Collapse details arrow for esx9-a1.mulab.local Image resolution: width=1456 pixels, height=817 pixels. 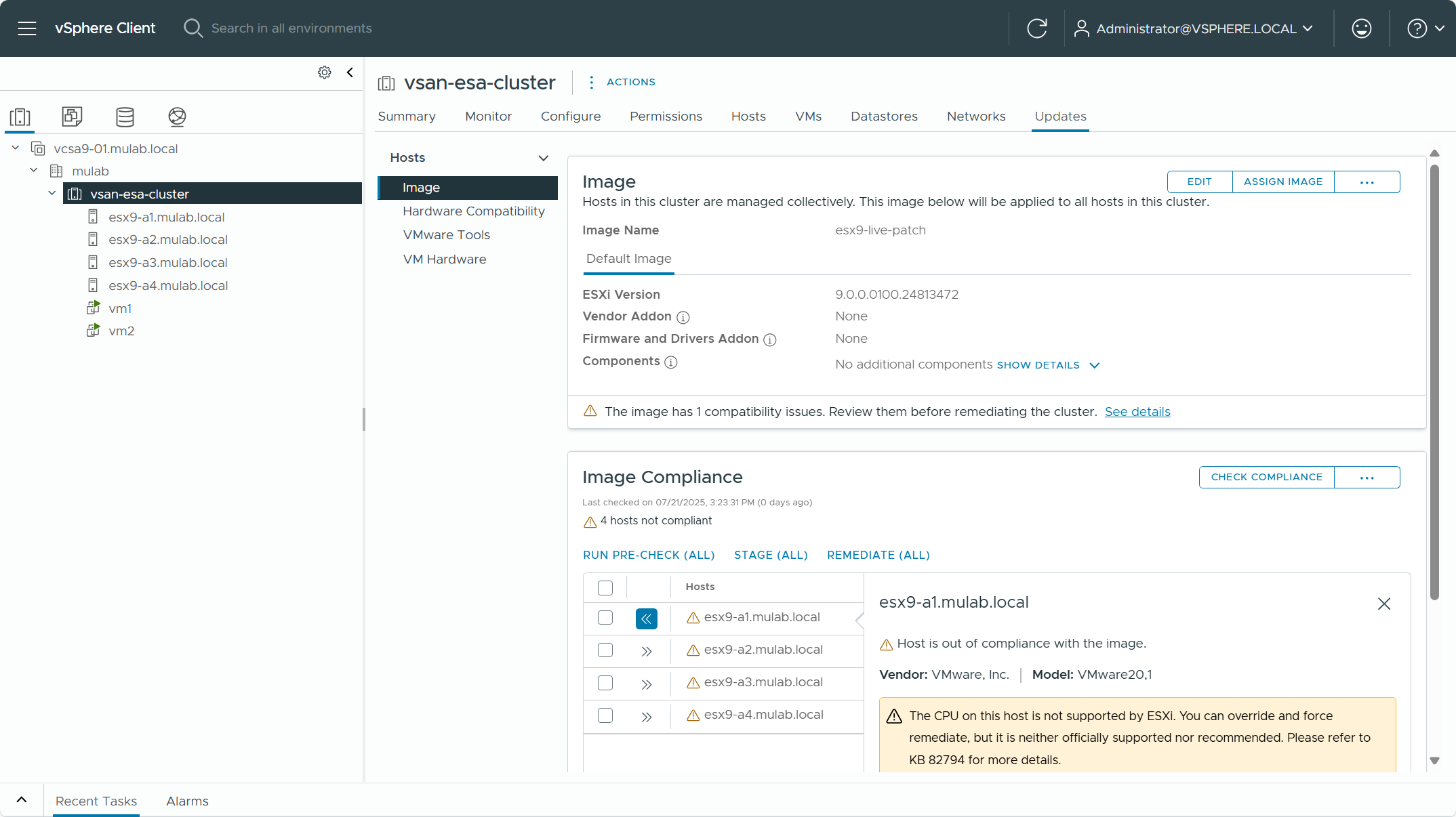[646, 619]
